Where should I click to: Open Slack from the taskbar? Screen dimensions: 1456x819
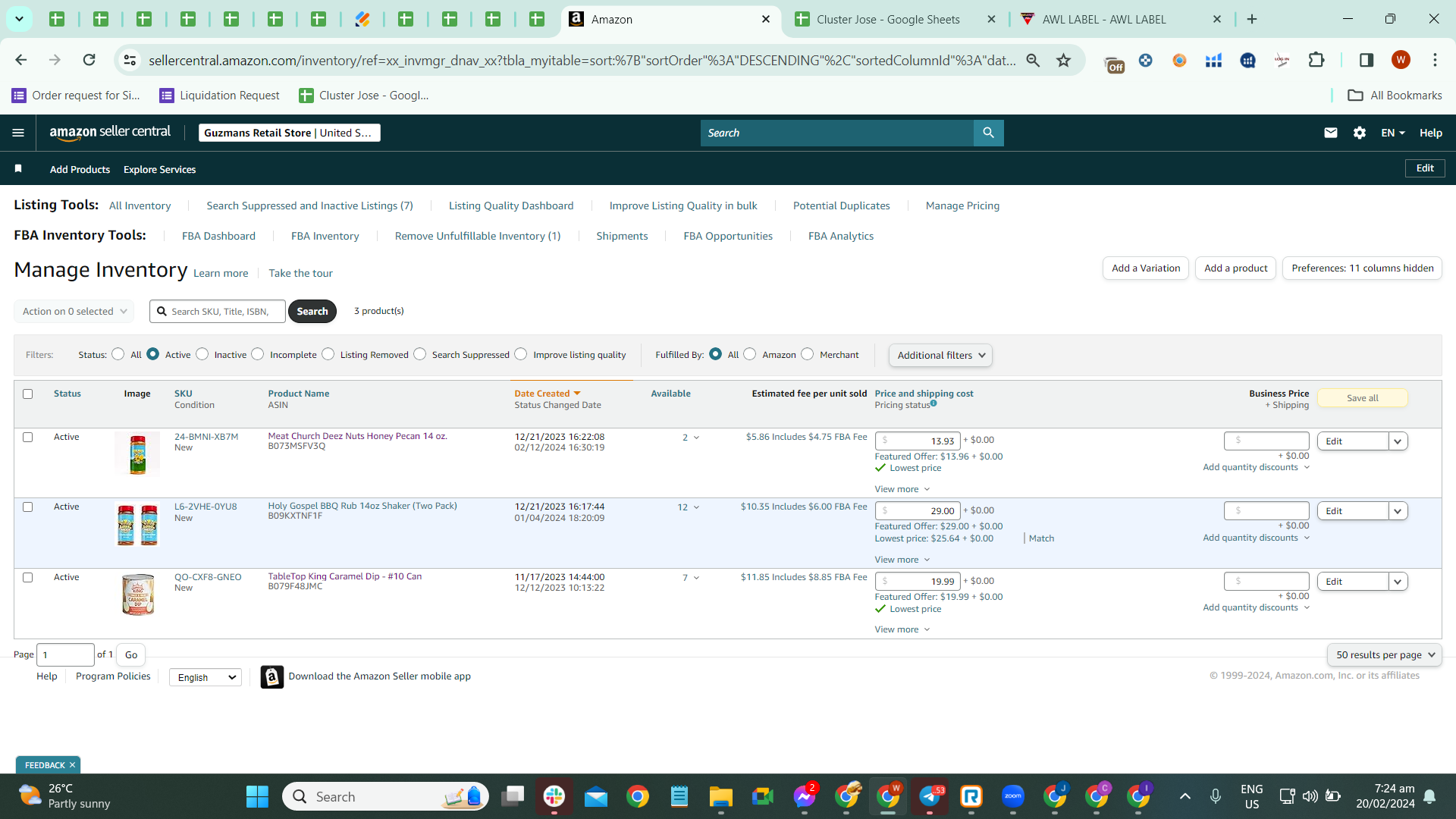(x=554, y=796)
